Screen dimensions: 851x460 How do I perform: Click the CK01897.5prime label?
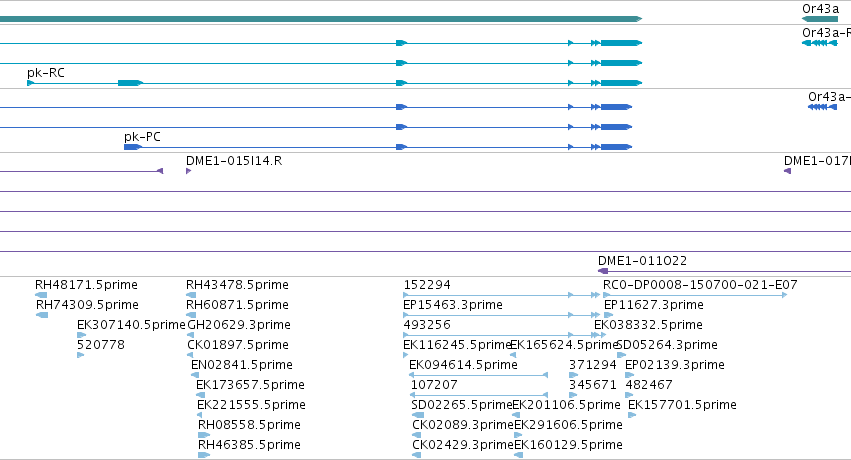tap(238, 345)
